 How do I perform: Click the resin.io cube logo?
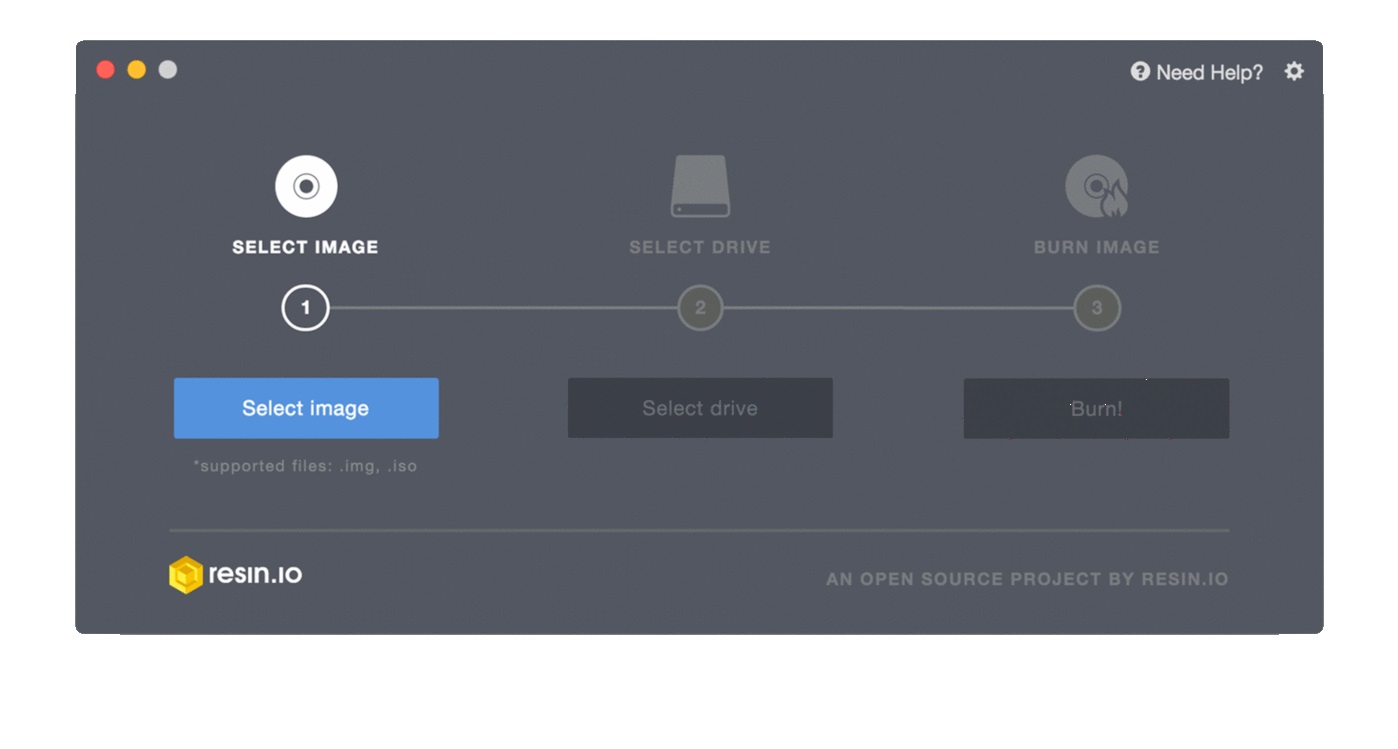point(186,575)
